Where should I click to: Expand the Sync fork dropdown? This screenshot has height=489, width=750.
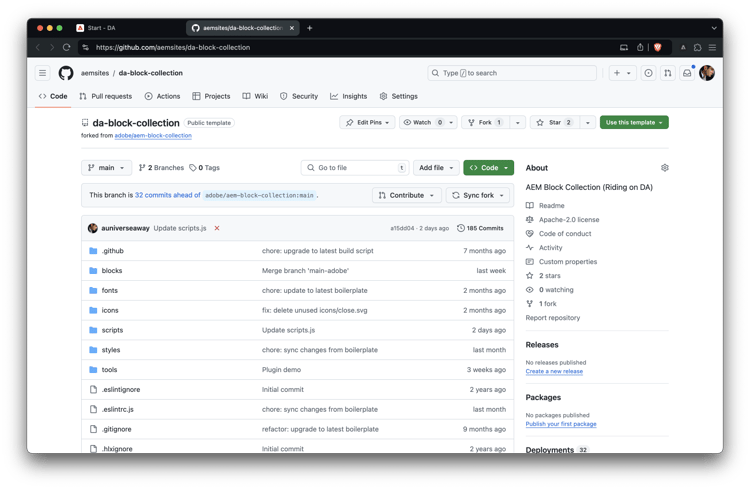pos(477,195)
